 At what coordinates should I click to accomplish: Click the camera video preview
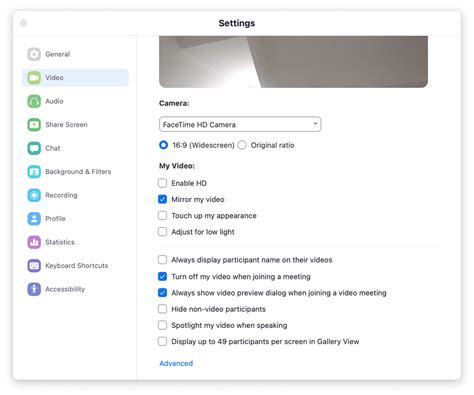coord(293,62)
